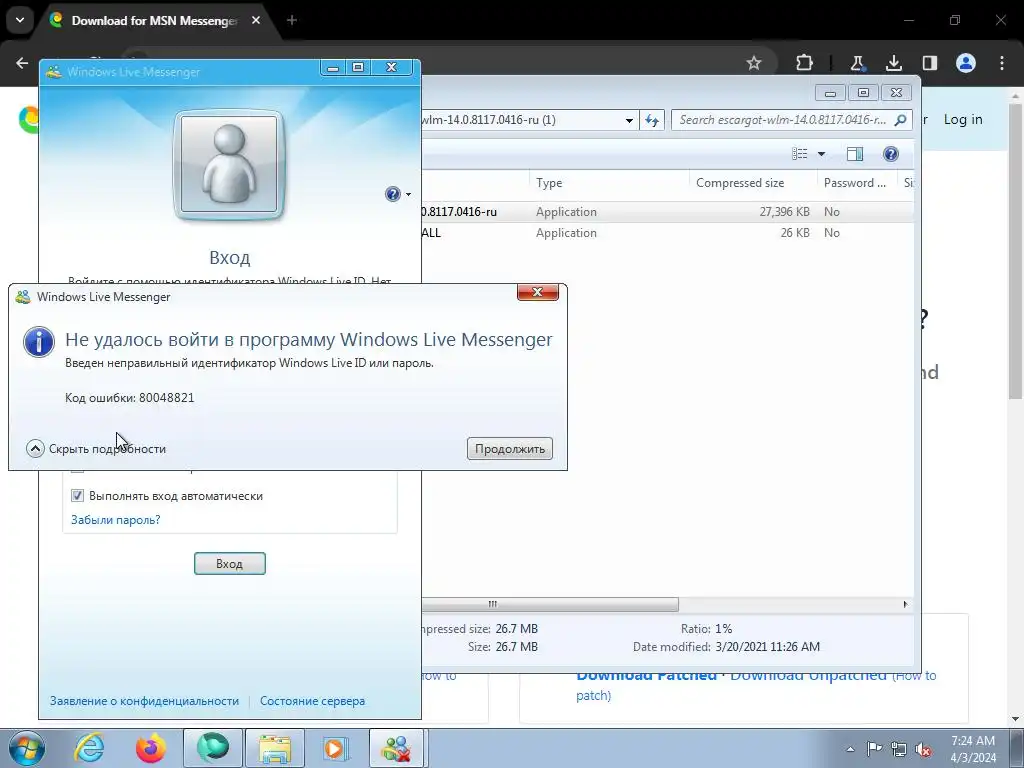Screen dimensions: 1024x768
Task: Select the 26 KB application file row
Action: tap(667, 232)
